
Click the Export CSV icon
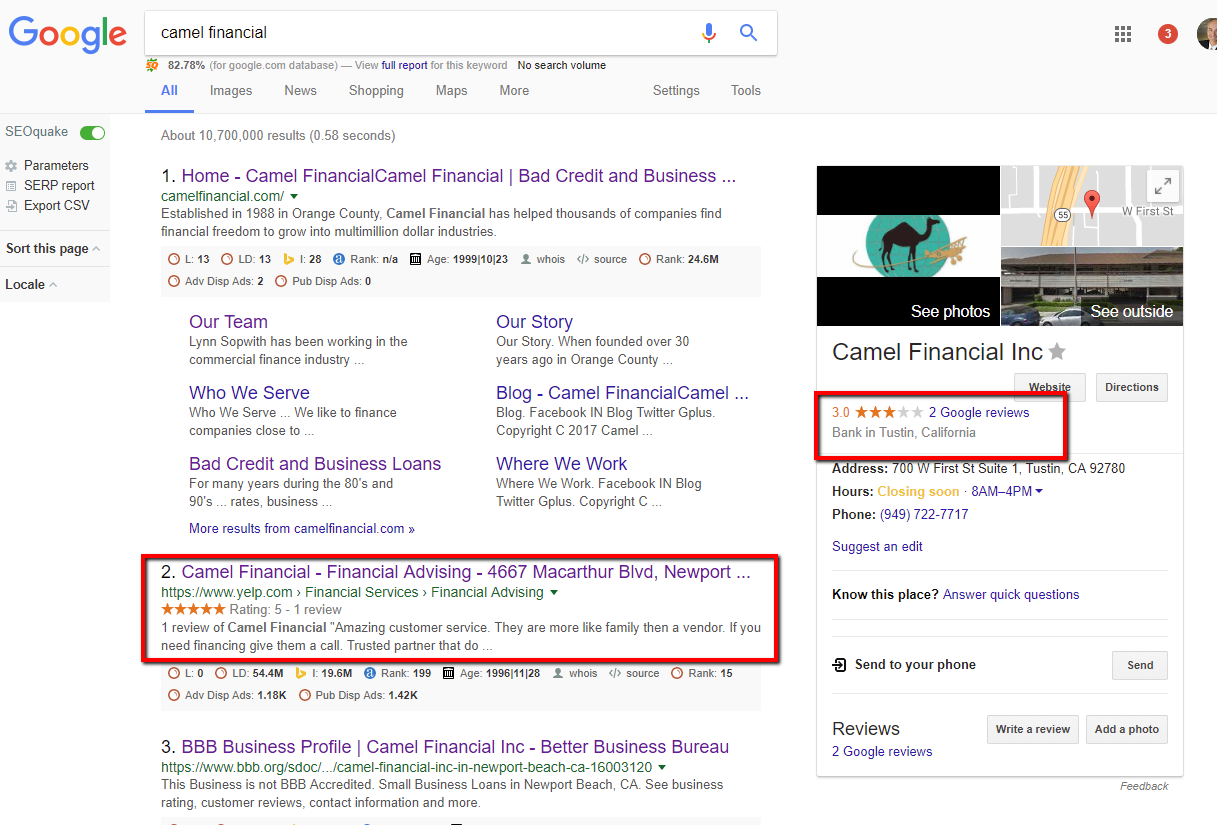(x=12, y=206)
